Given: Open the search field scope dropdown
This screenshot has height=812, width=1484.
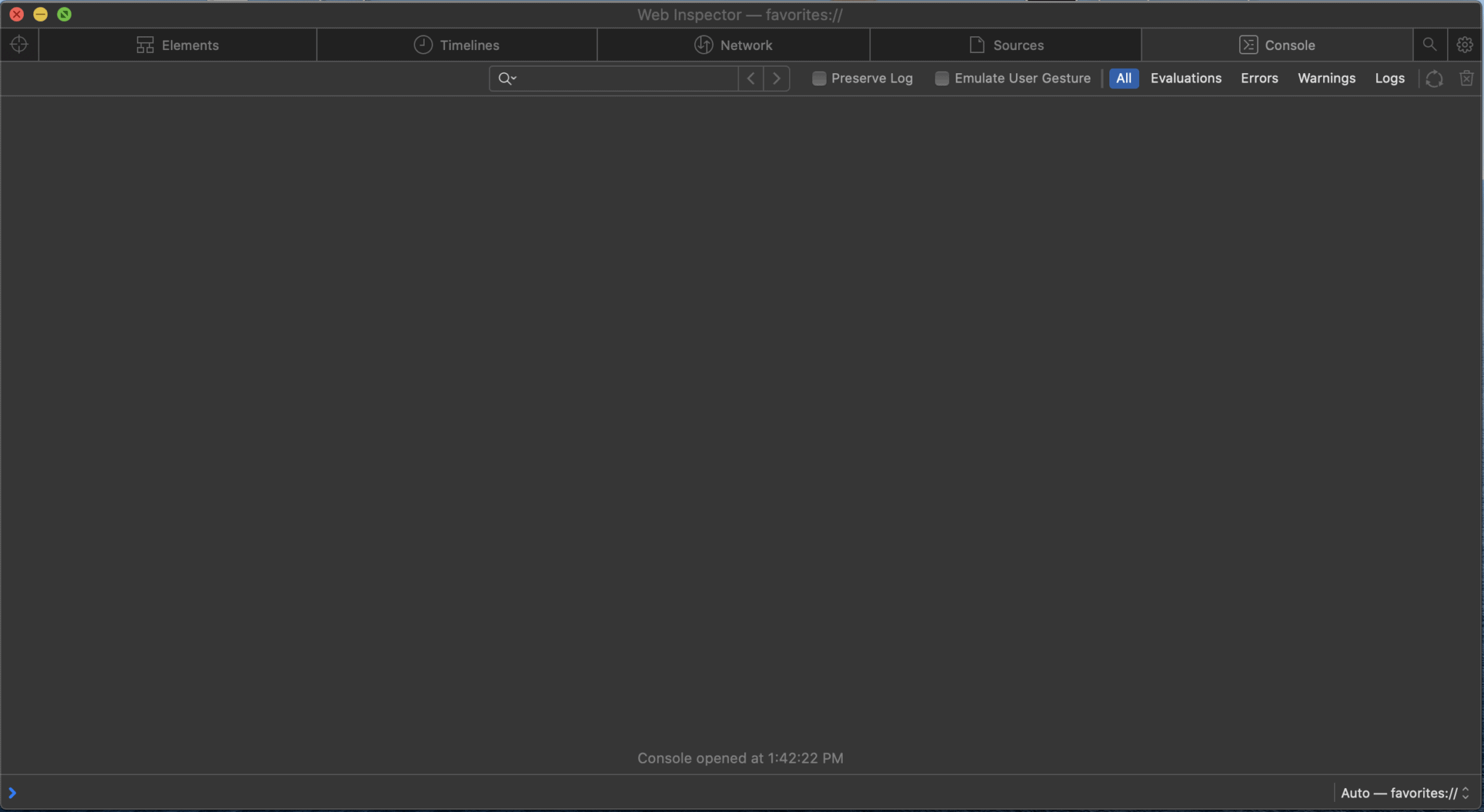Looking at the screenshot, I should 507,78.
